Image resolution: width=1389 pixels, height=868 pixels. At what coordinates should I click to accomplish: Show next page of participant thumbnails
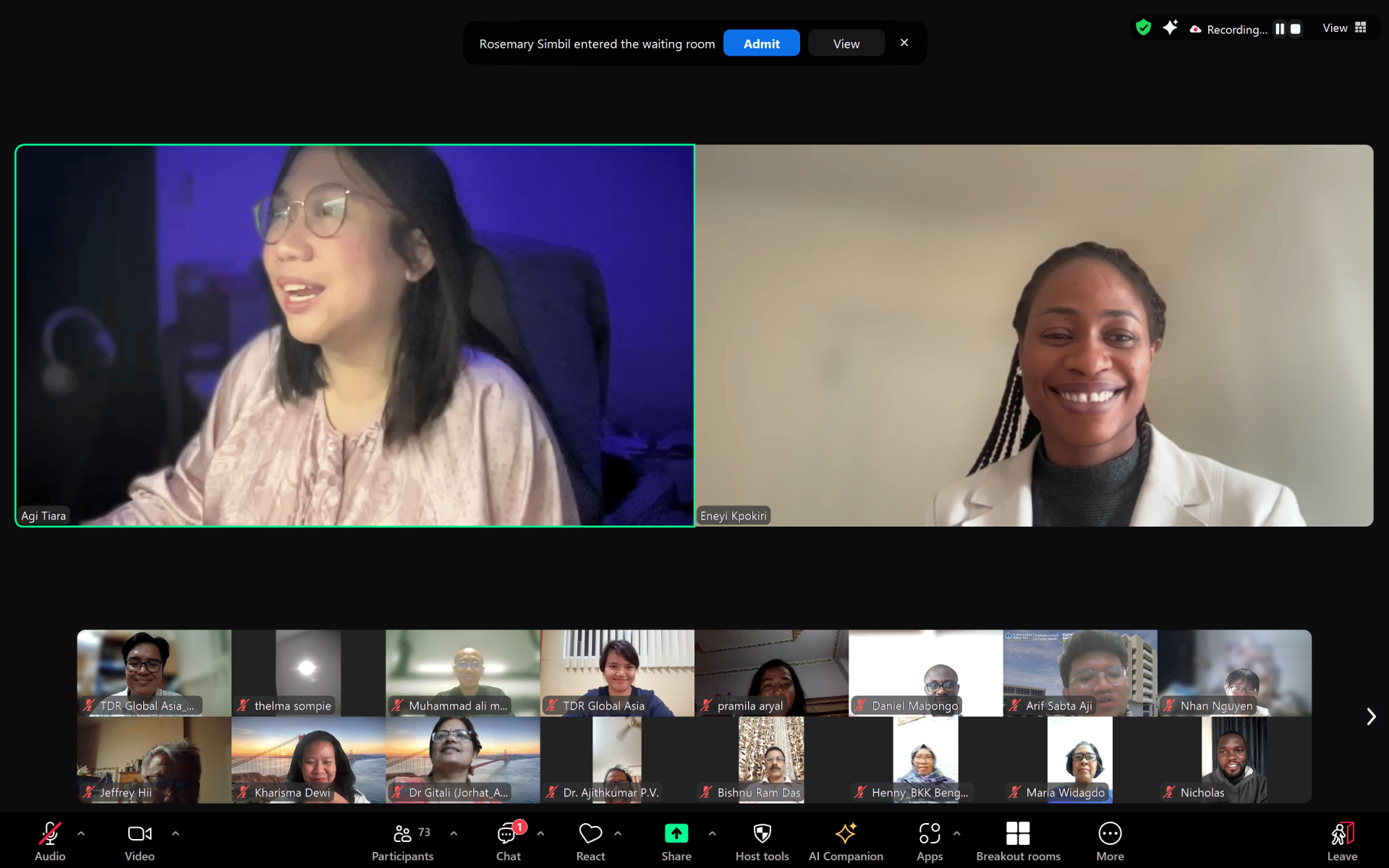tap(1370, 716)
